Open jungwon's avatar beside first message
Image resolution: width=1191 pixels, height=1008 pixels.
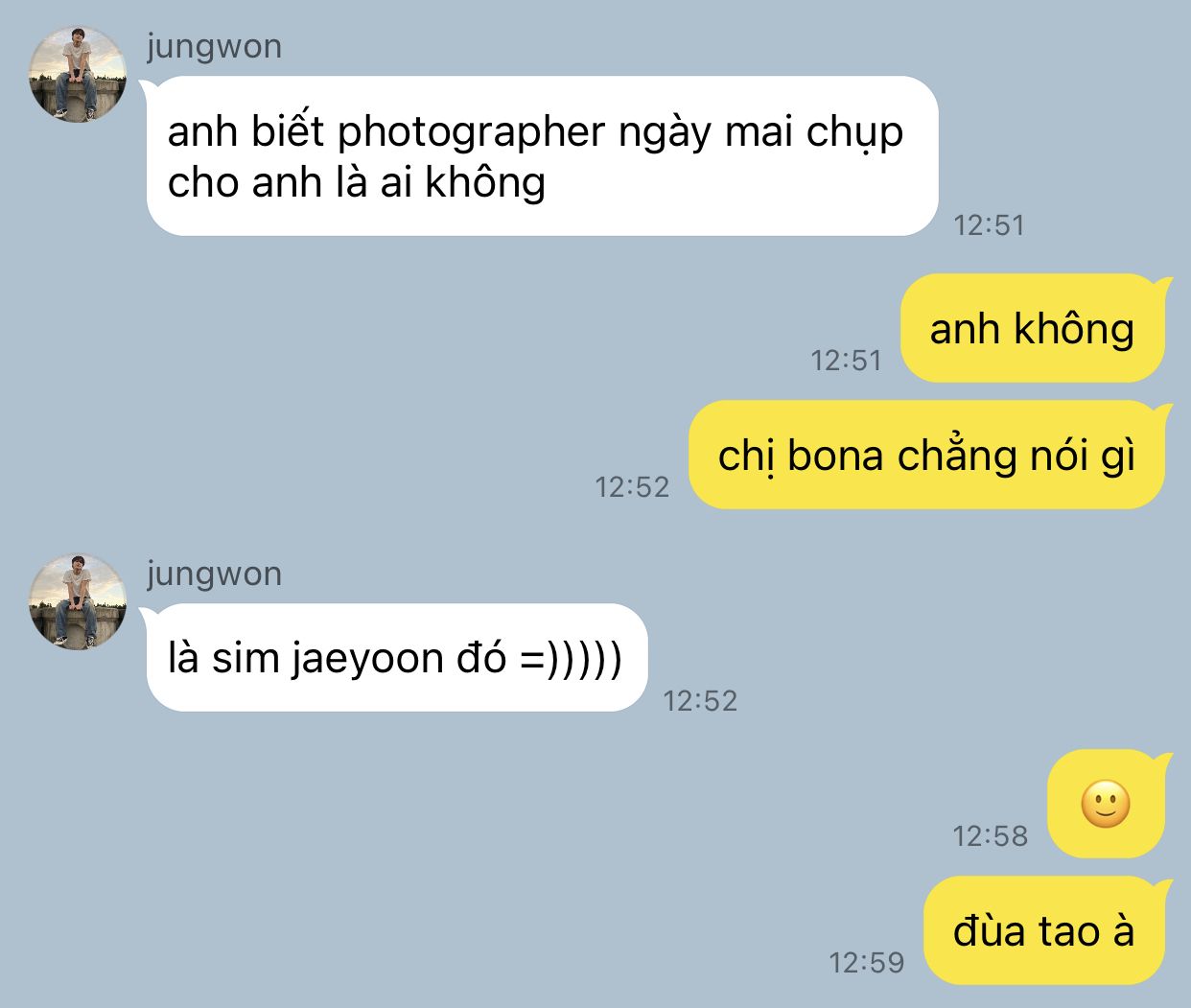[77, 74]
